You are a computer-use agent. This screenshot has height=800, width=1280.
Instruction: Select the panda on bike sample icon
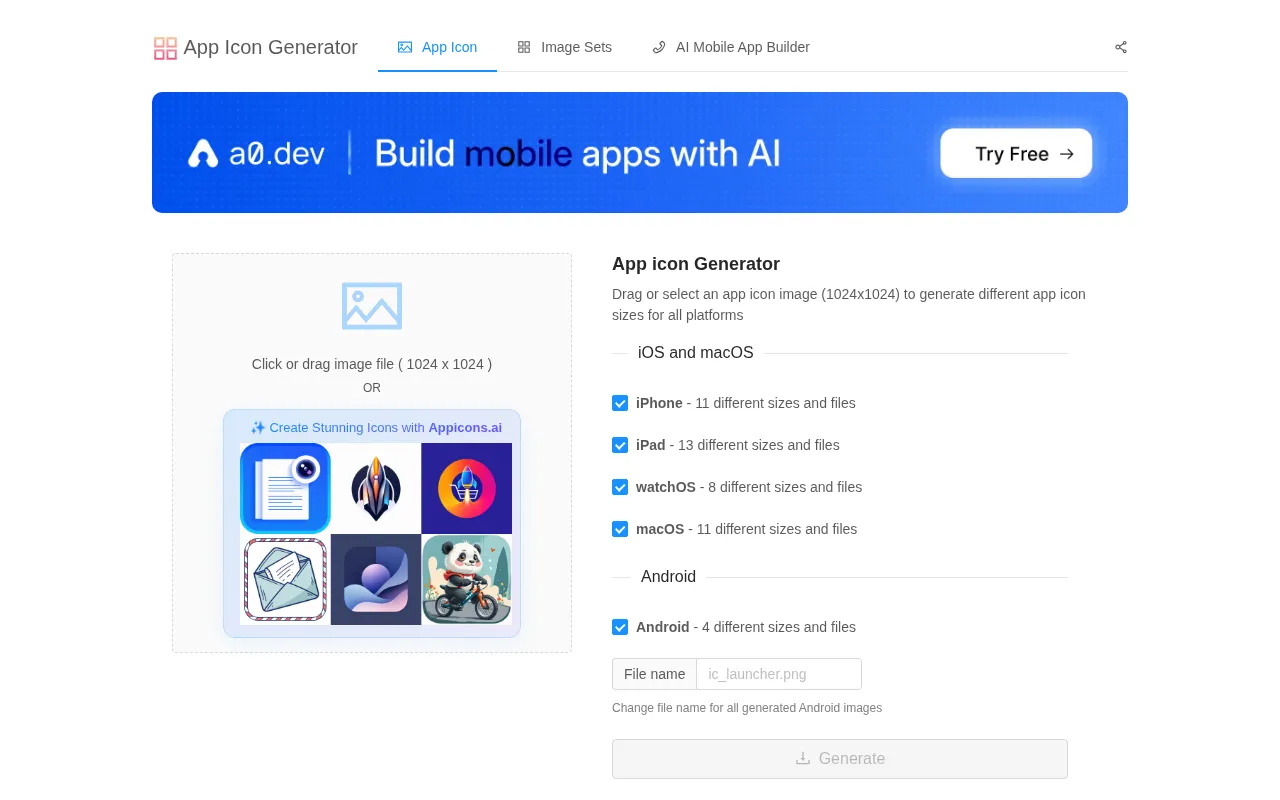coord(467,579)
